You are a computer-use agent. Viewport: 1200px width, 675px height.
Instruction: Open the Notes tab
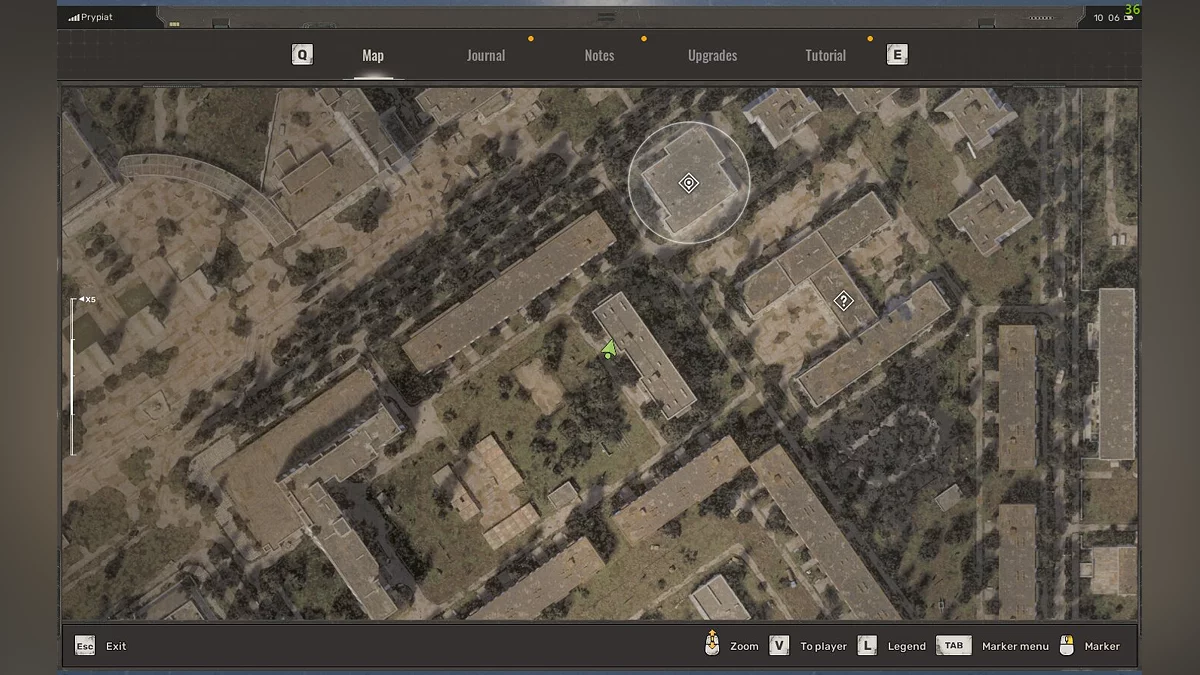click(599, 56)
